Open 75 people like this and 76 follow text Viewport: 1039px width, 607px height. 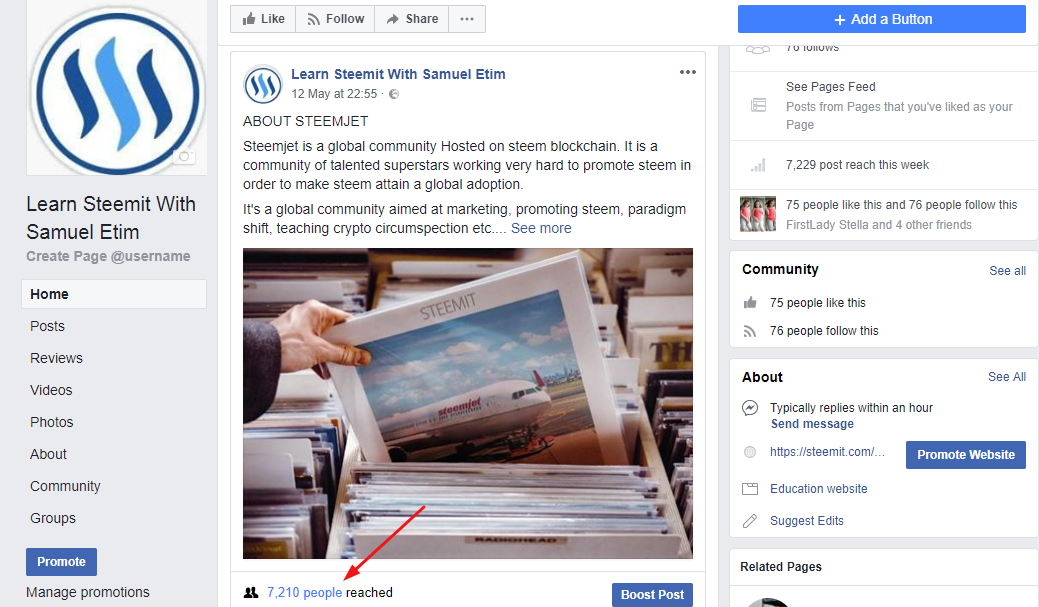[901, 205]
